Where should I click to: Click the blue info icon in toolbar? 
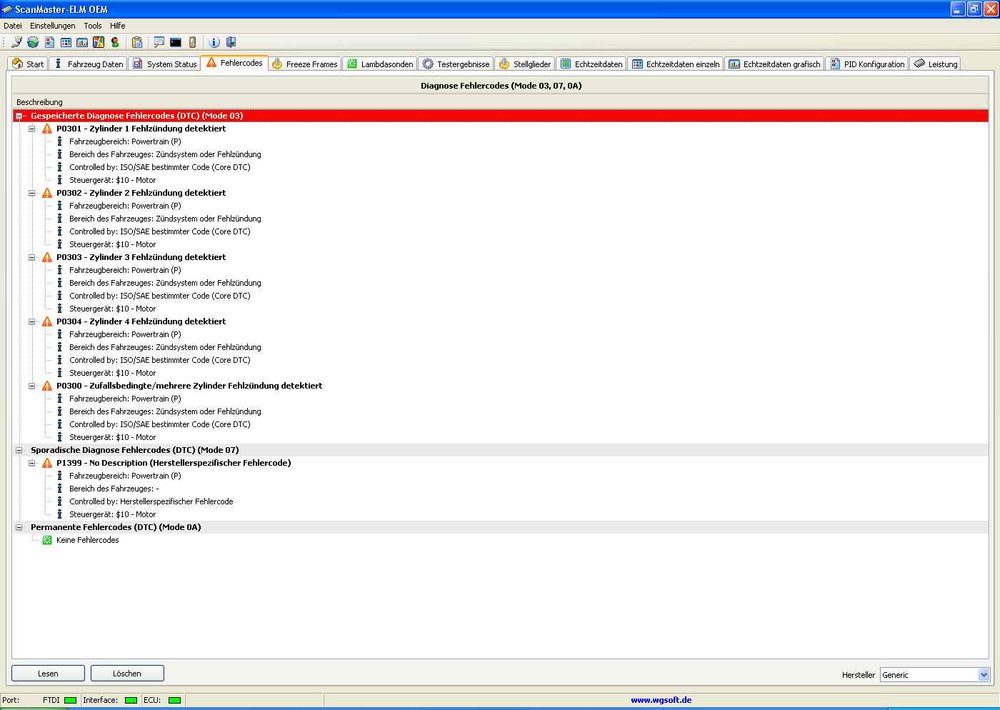(x=214, y=43)
